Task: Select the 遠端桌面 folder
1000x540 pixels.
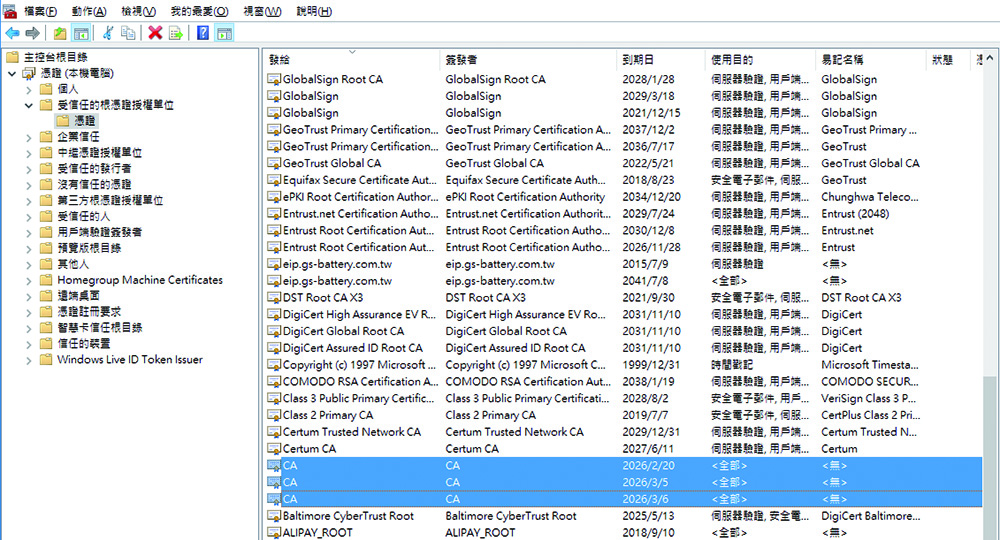Action: click(x=78, y=296)
